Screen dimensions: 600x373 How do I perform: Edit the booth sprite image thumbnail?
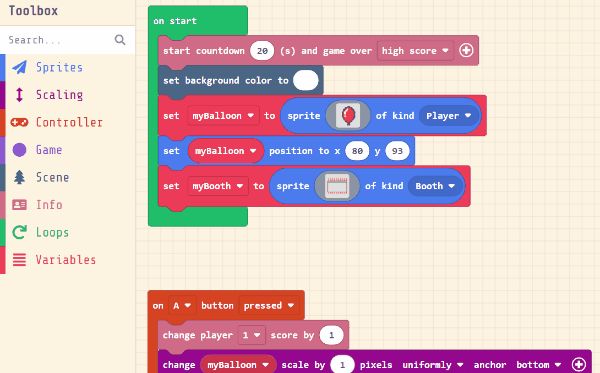tap(337, 186)
